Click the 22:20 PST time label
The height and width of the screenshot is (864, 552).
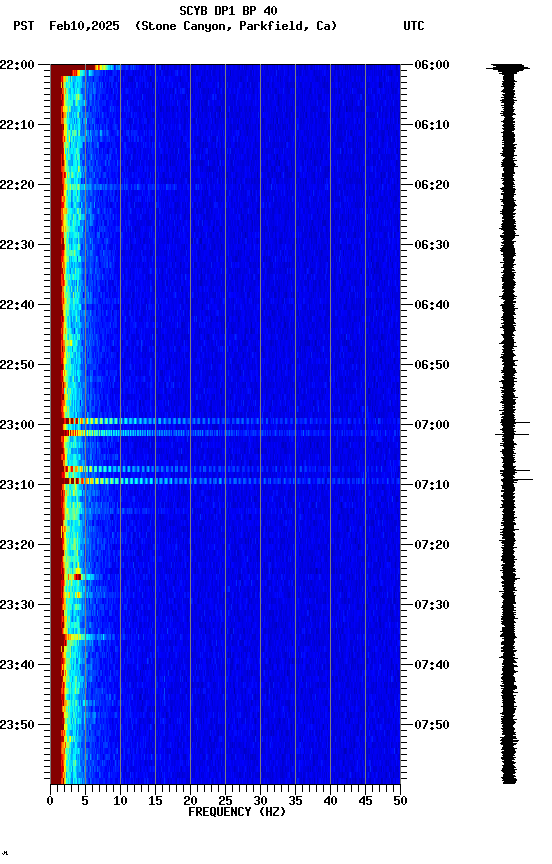pyautogui.click(x=17, y=185)
